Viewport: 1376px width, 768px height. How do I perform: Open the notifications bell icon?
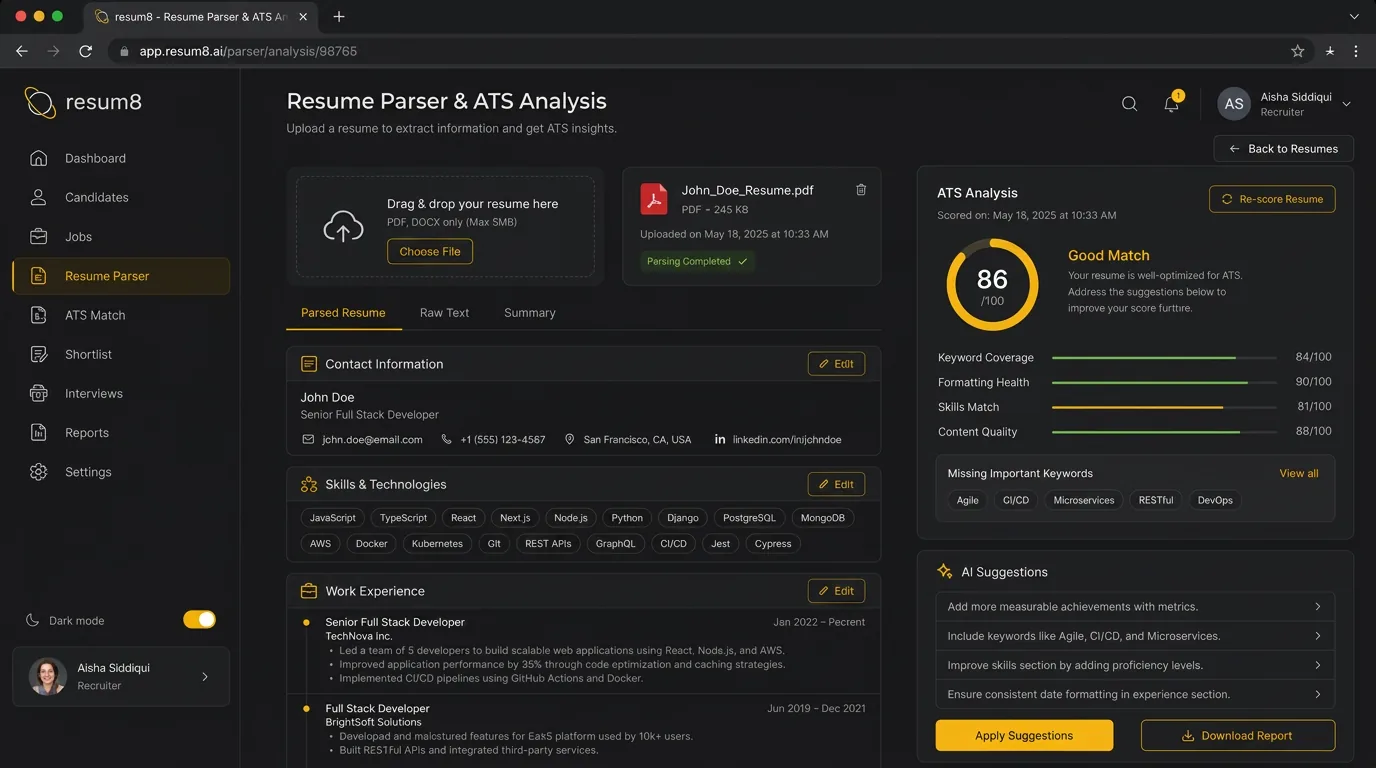pos(1172,104)
